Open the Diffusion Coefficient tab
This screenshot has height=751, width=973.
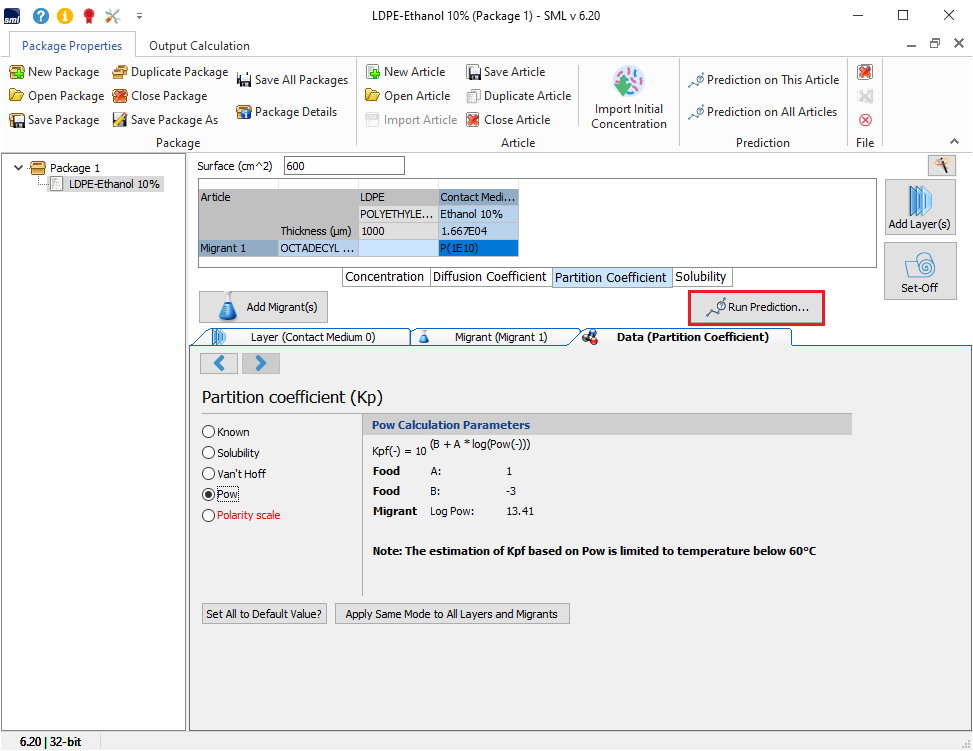[489, 277]
